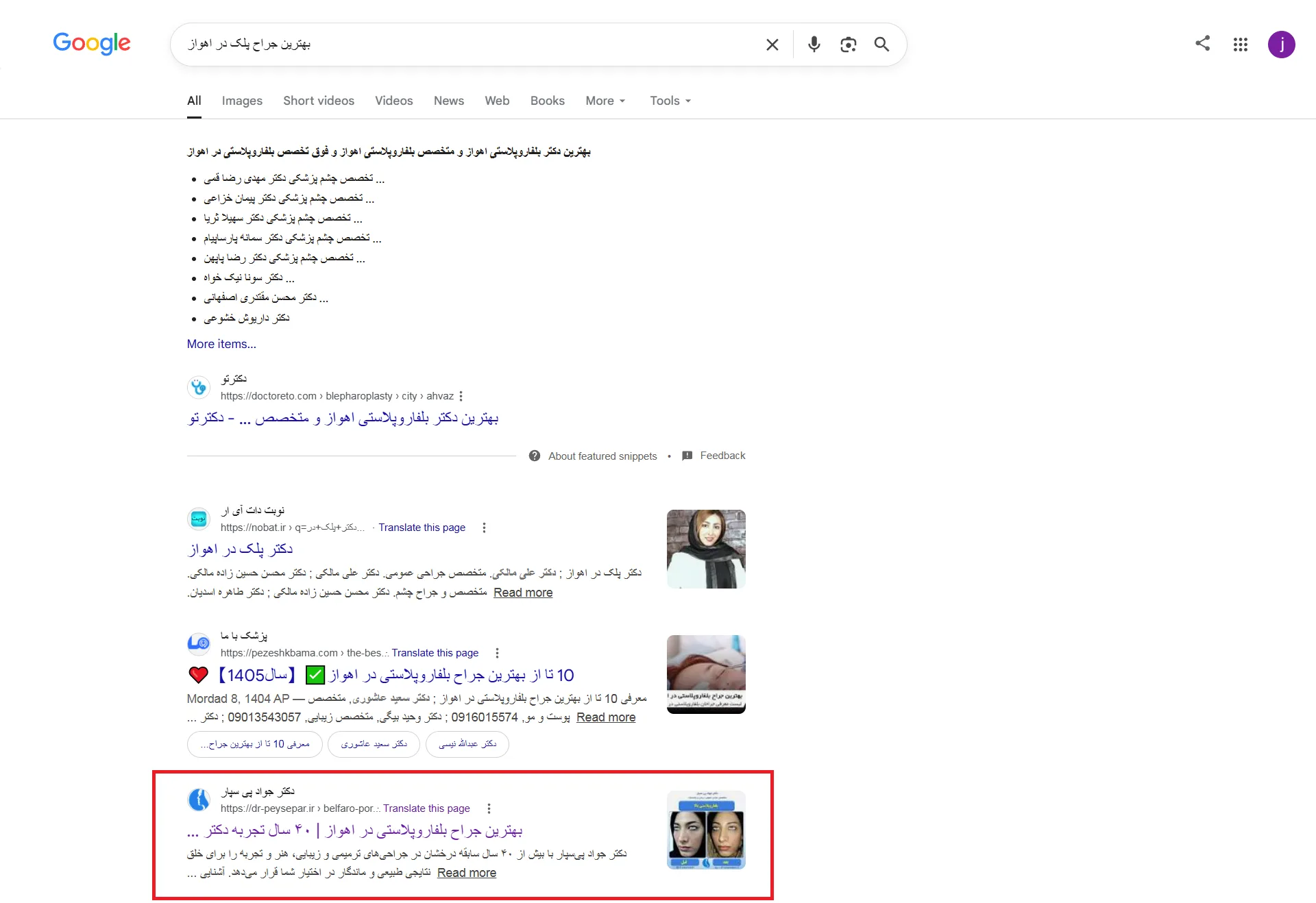Click the chip 'دکتر سعید عاشوری'
1316x903 pixels.
point(374,744)
